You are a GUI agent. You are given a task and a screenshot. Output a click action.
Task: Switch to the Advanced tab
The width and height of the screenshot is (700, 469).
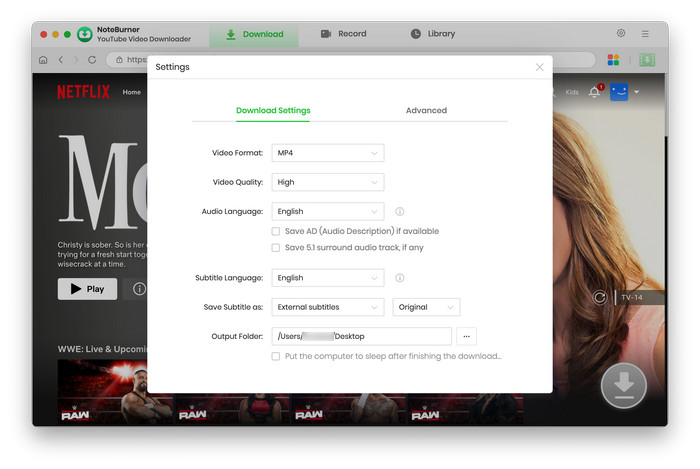(426, 110)
